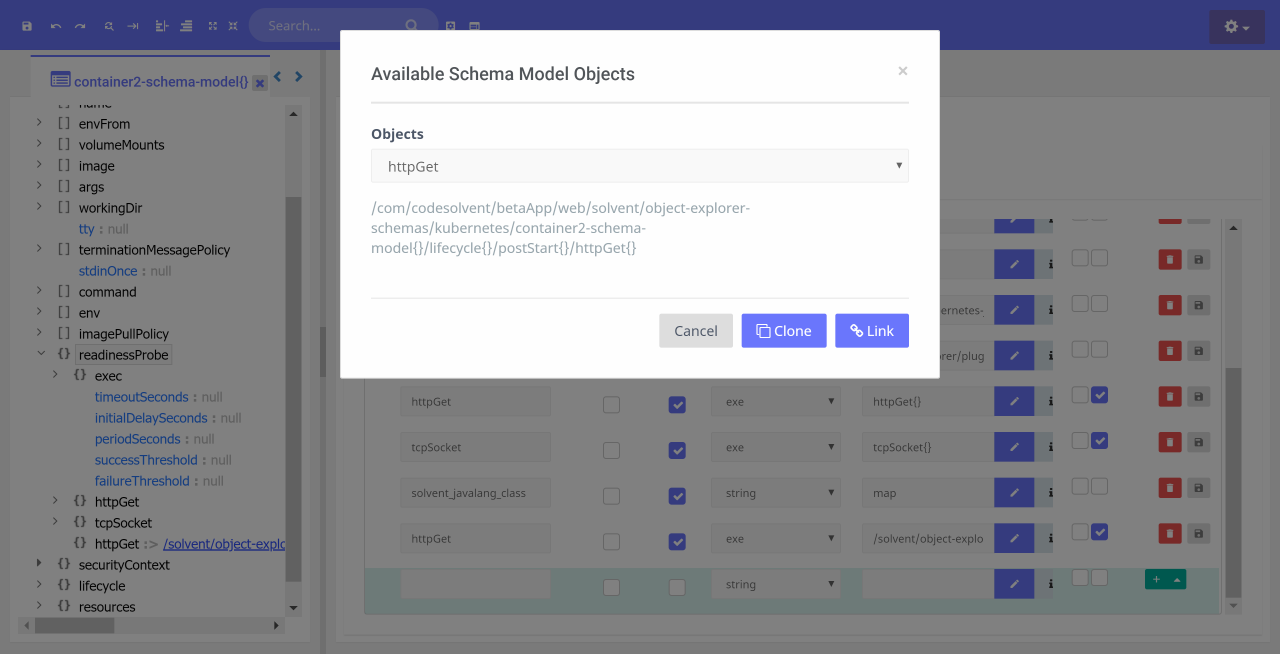Select the container2-schema-model{} tab
The height and width of the screenshot is (654, 1280).
[150, 81]
